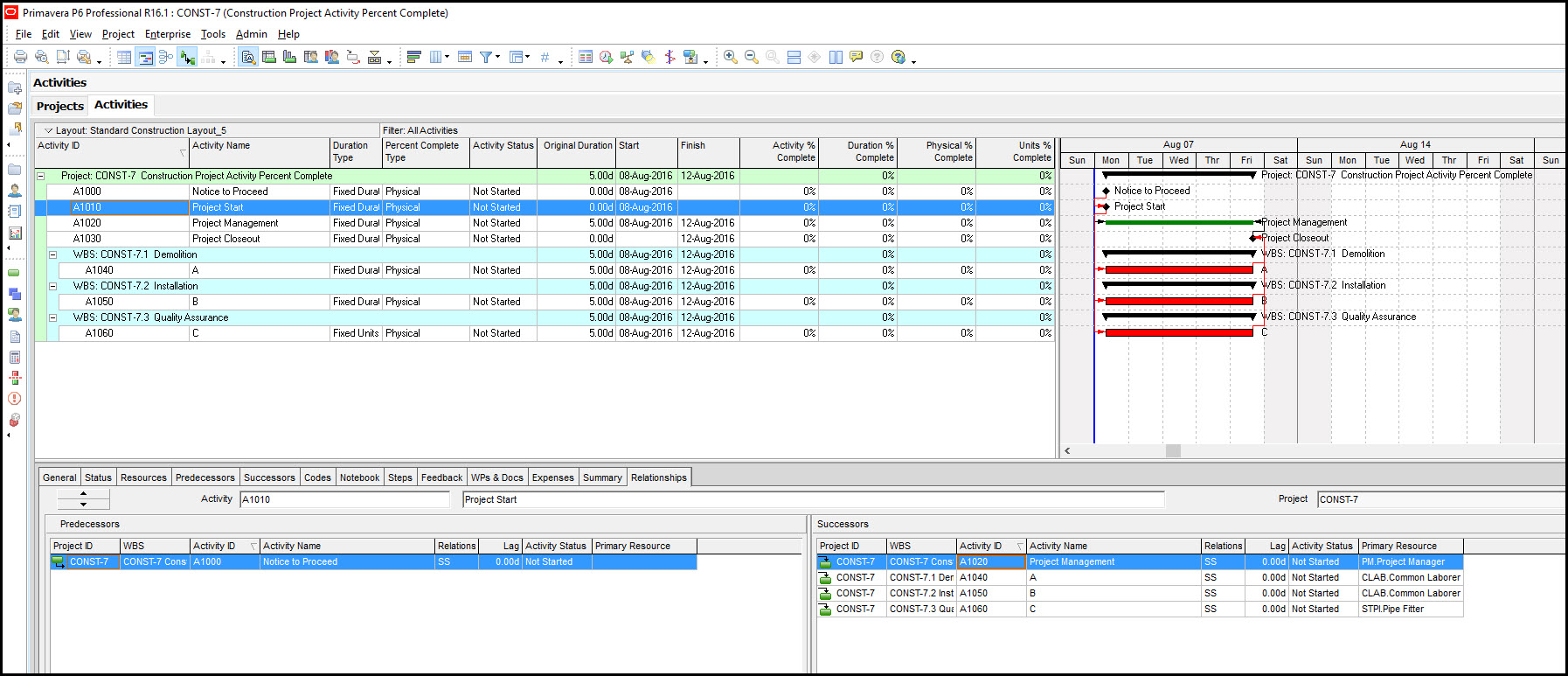Click the Progress Spotlight toolbar icon

(x=648, y=57)
